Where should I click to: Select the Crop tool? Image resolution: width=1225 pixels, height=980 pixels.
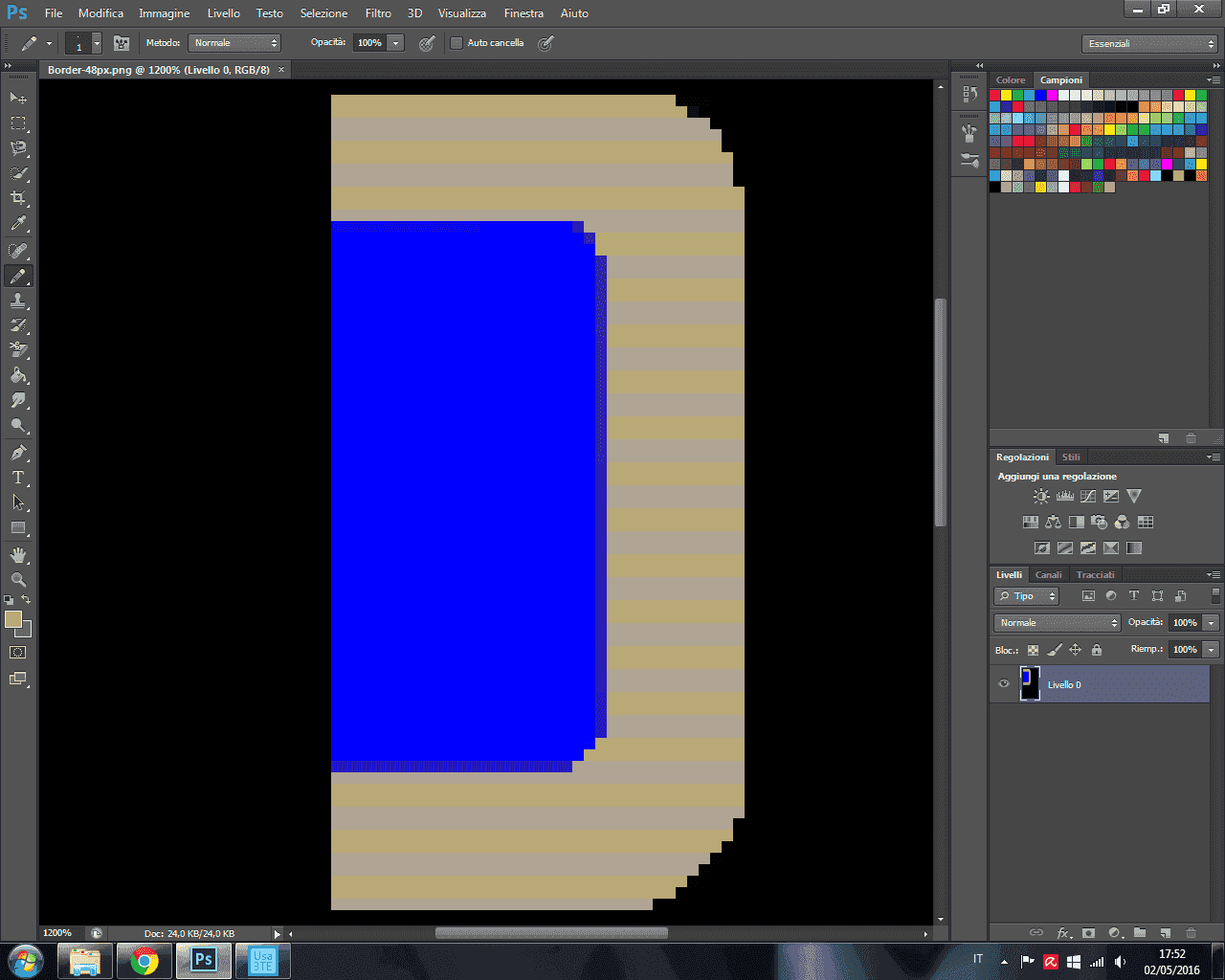coord(18,198)
